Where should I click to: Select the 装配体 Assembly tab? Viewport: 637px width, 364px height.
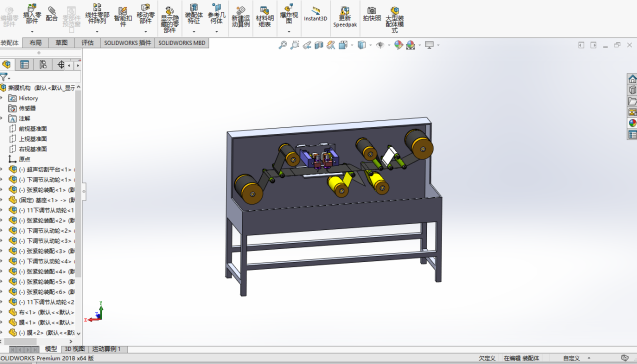[10, 43]
